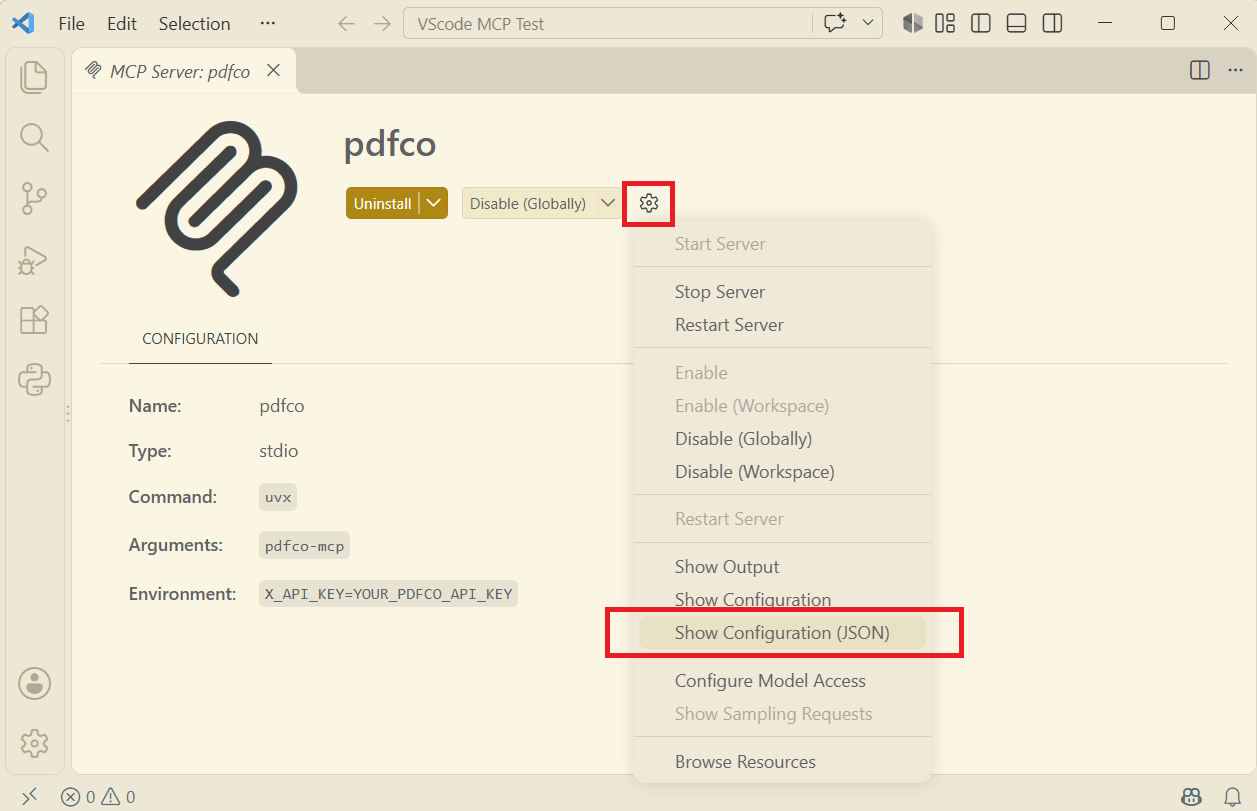Click the Disable (Globally) button
The image size is (1257, 811).
528,203
